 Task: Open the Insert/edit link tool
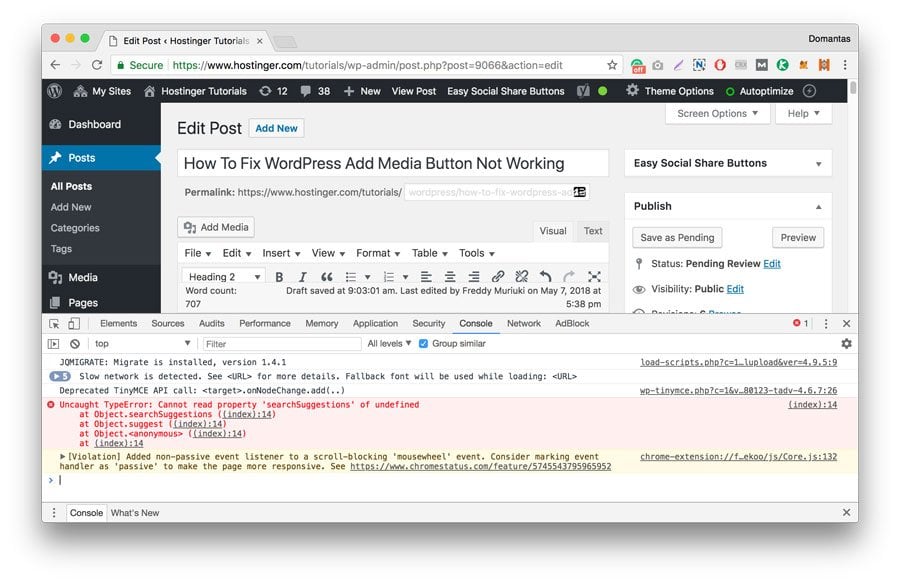pos(497,275)
